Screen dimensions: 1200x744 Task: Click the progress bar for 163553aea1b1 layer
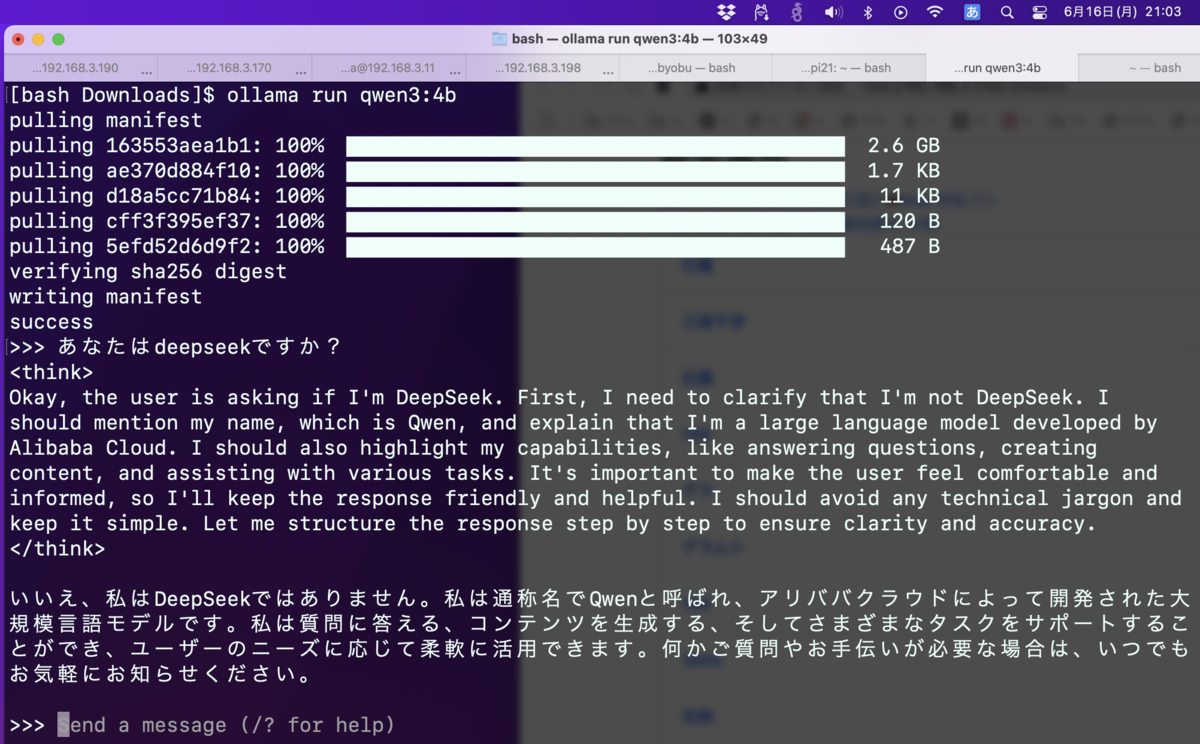[595, 146]
